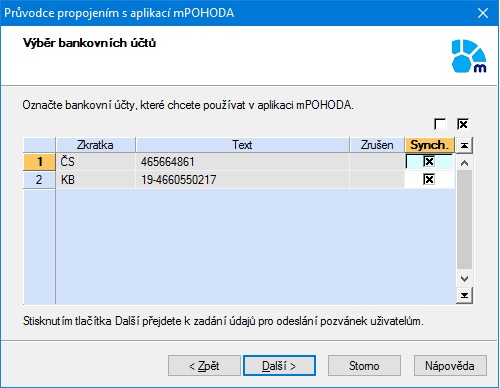Jump to first row with top arrow

[464, 145]
